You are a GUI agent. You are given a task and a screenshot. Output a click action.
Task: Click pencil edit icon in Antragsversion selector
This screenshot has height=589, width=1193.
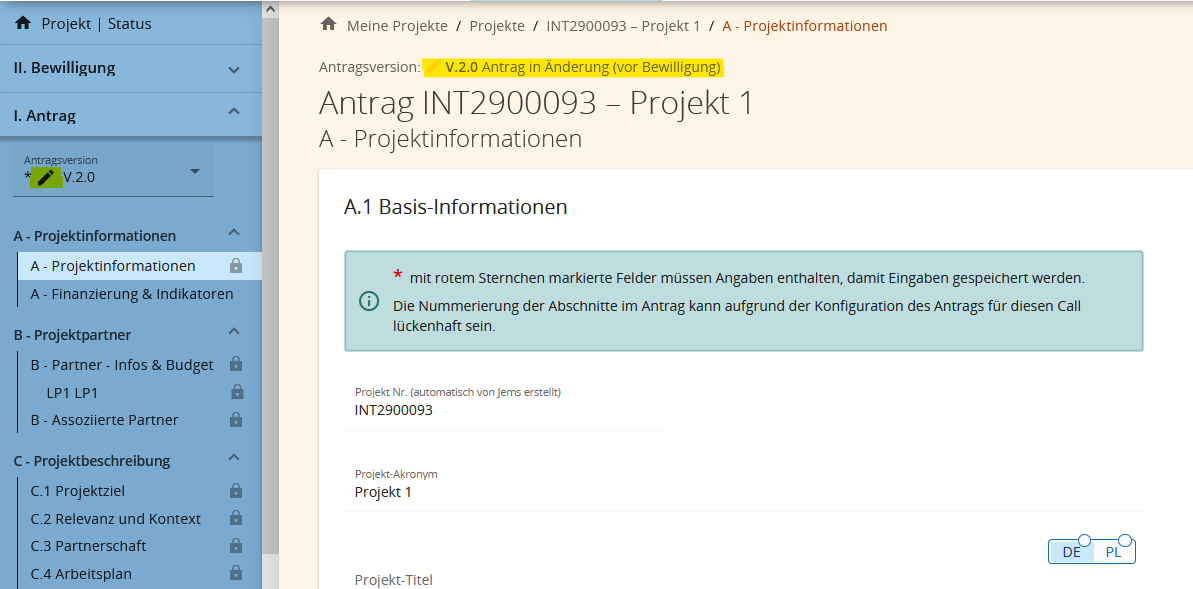pyautogui.click(x=45, y=178)
